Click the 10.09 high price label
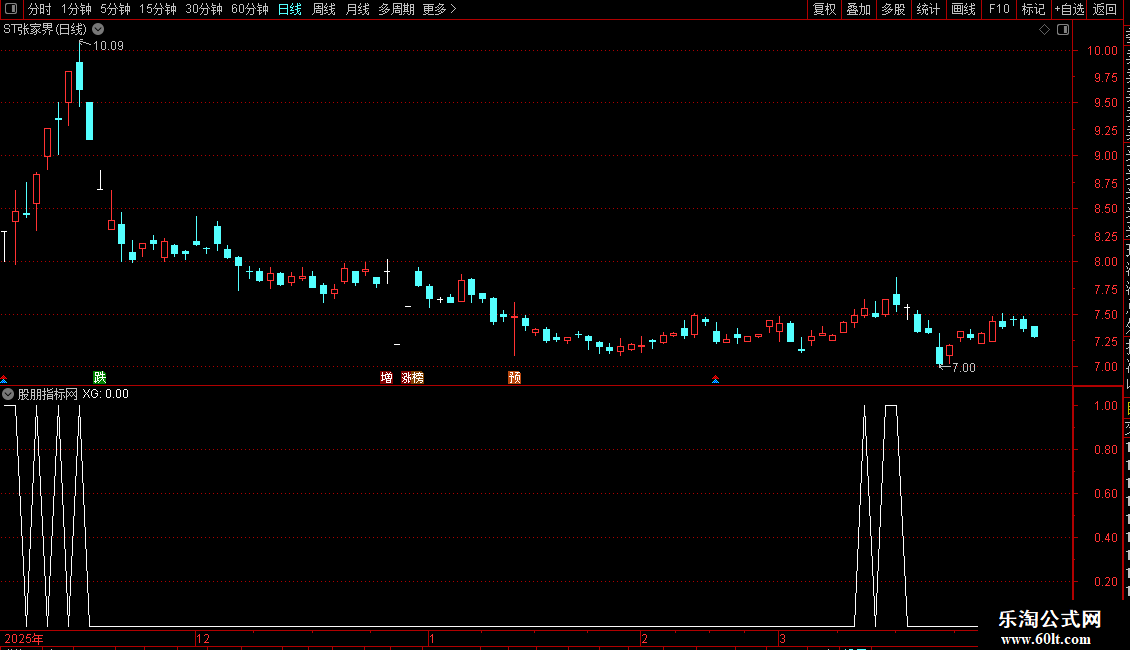Screen dimensions: 1130x650 point(108,45)
